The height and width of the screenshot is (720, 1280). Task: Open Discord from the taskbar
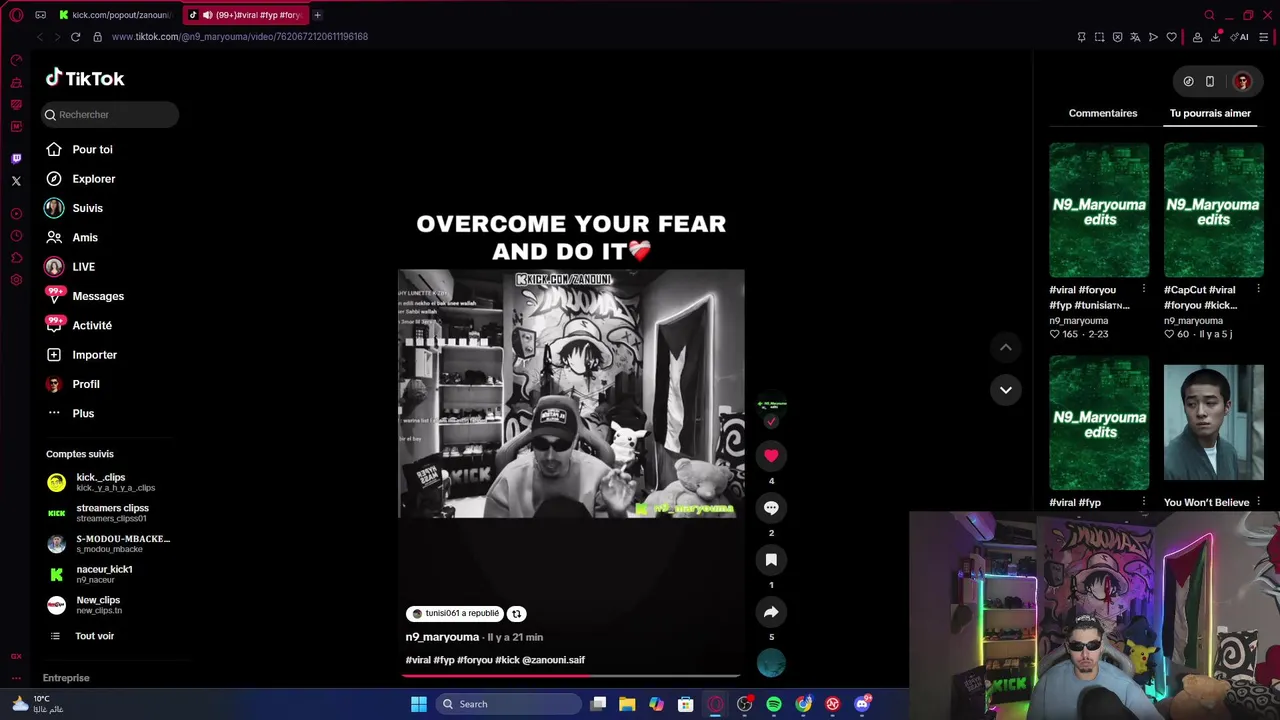point(862,704)
